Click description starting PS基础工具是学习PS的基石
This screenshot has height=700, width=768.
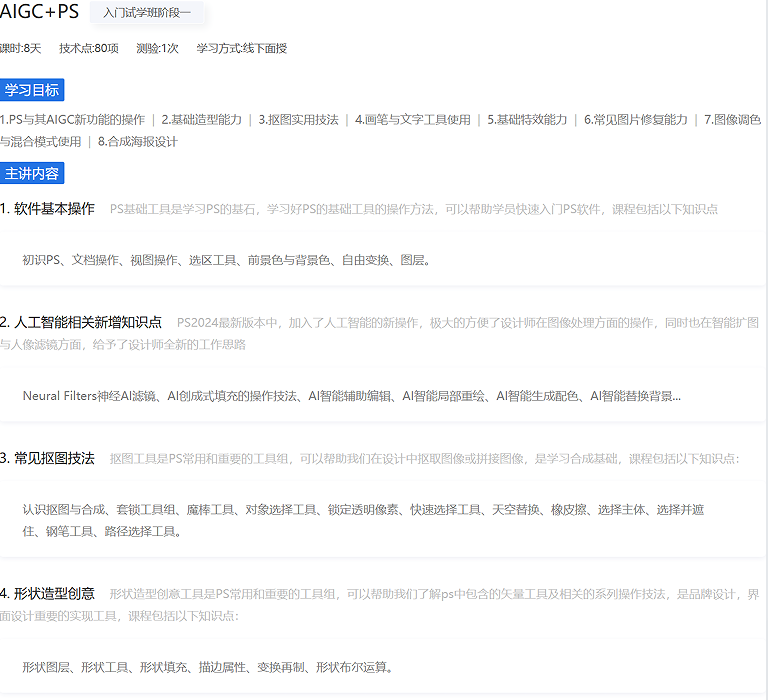(x=413, y=210)
